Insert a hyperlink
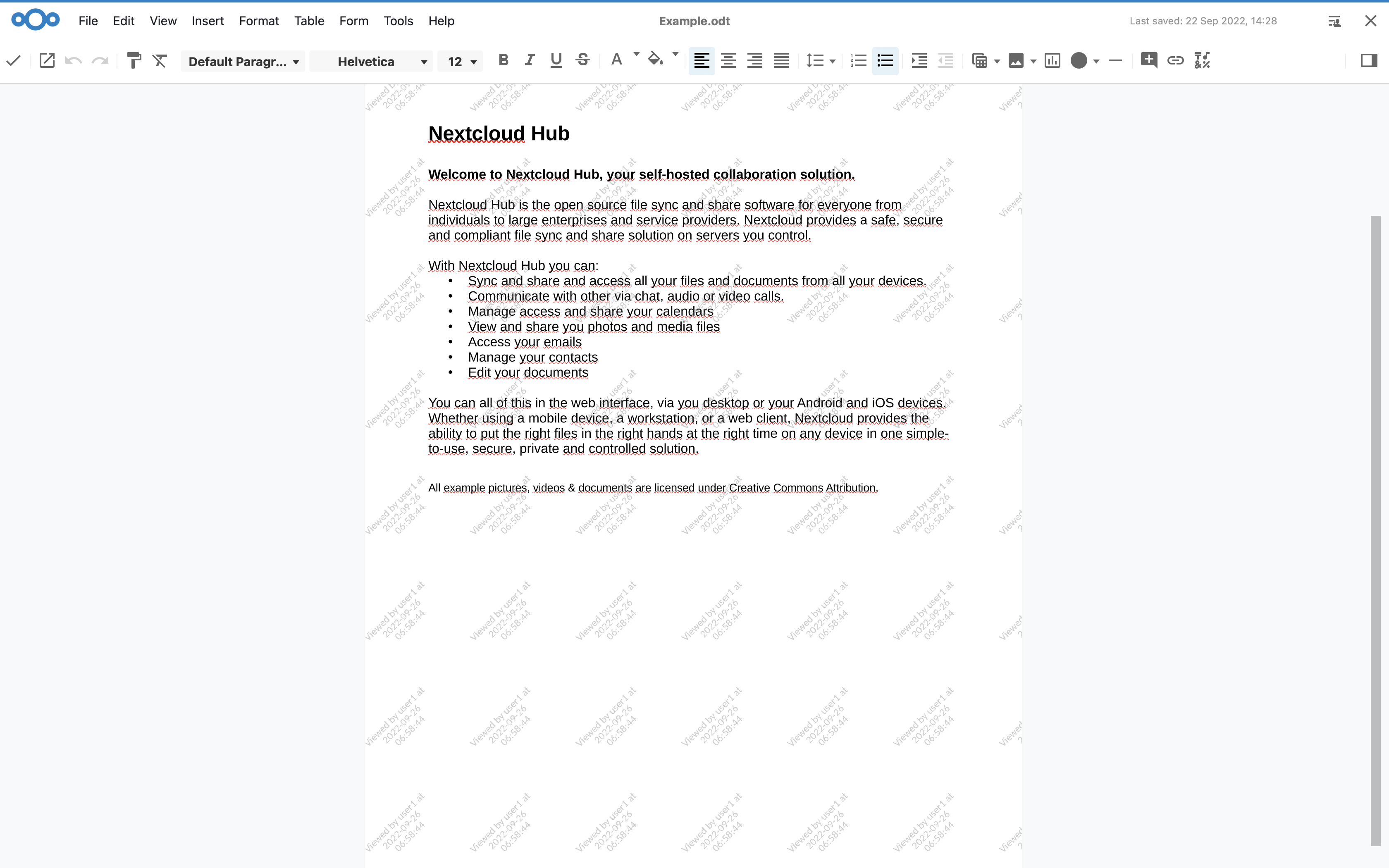Screen dimensions: 1389x868 [1175, 60]
